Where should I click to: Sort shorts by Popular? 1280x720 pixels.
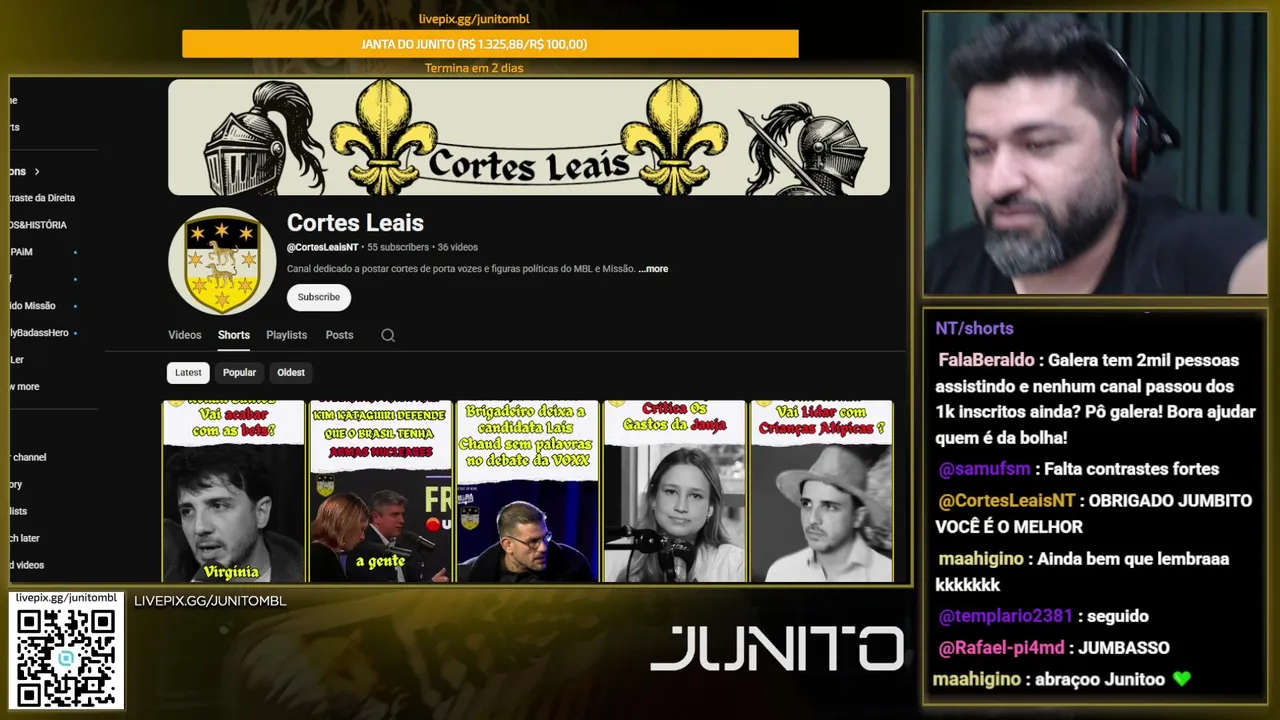point(239,373)
